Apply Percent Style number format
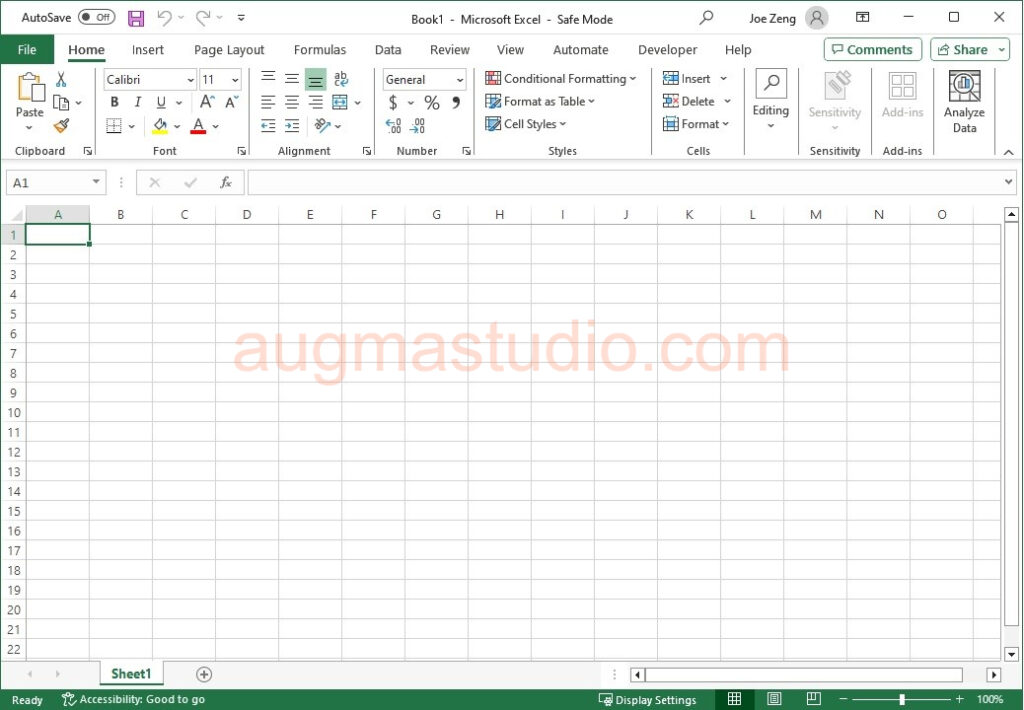Screen dimensions: 1024x710 pos(432,102)
